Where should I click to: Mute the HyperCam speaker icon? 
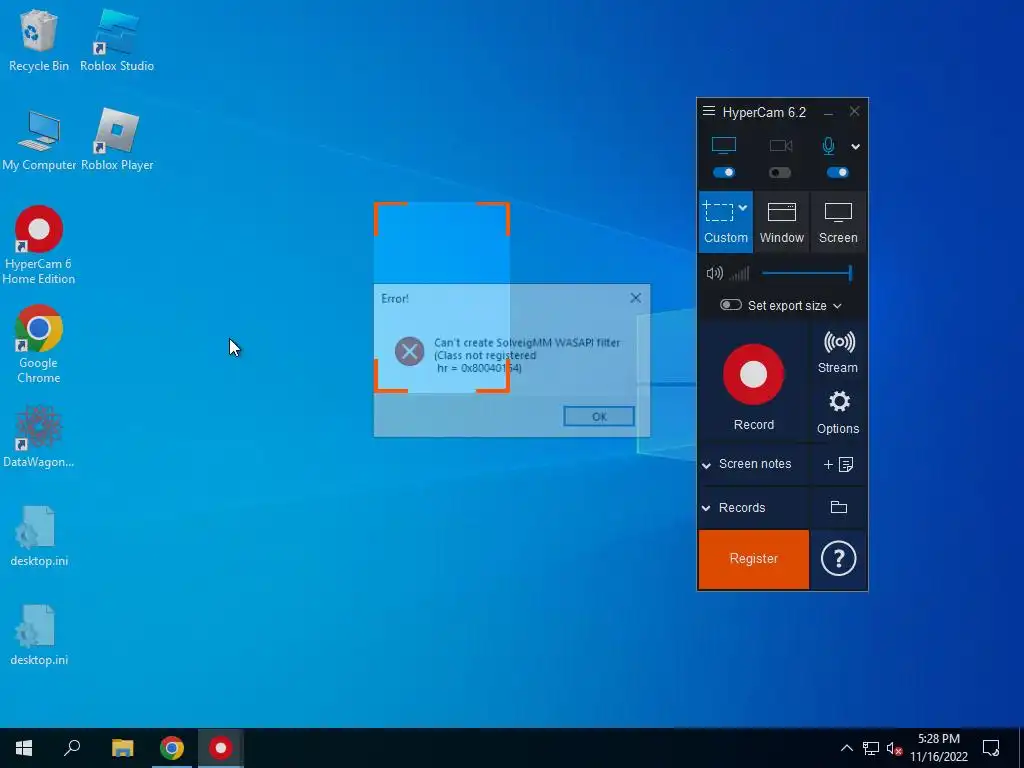pyautogui.click(x=714, y=273)
